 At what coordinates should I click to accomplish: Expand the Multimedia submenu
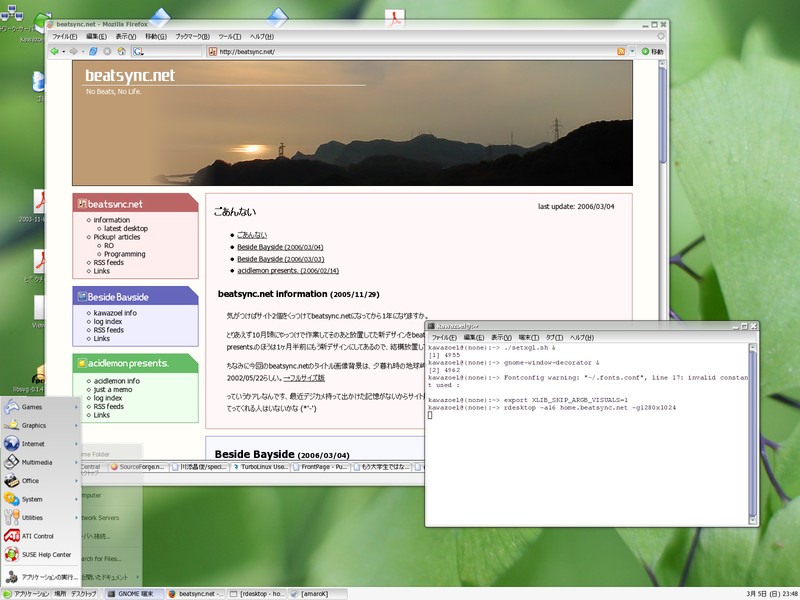coord(40,462)
